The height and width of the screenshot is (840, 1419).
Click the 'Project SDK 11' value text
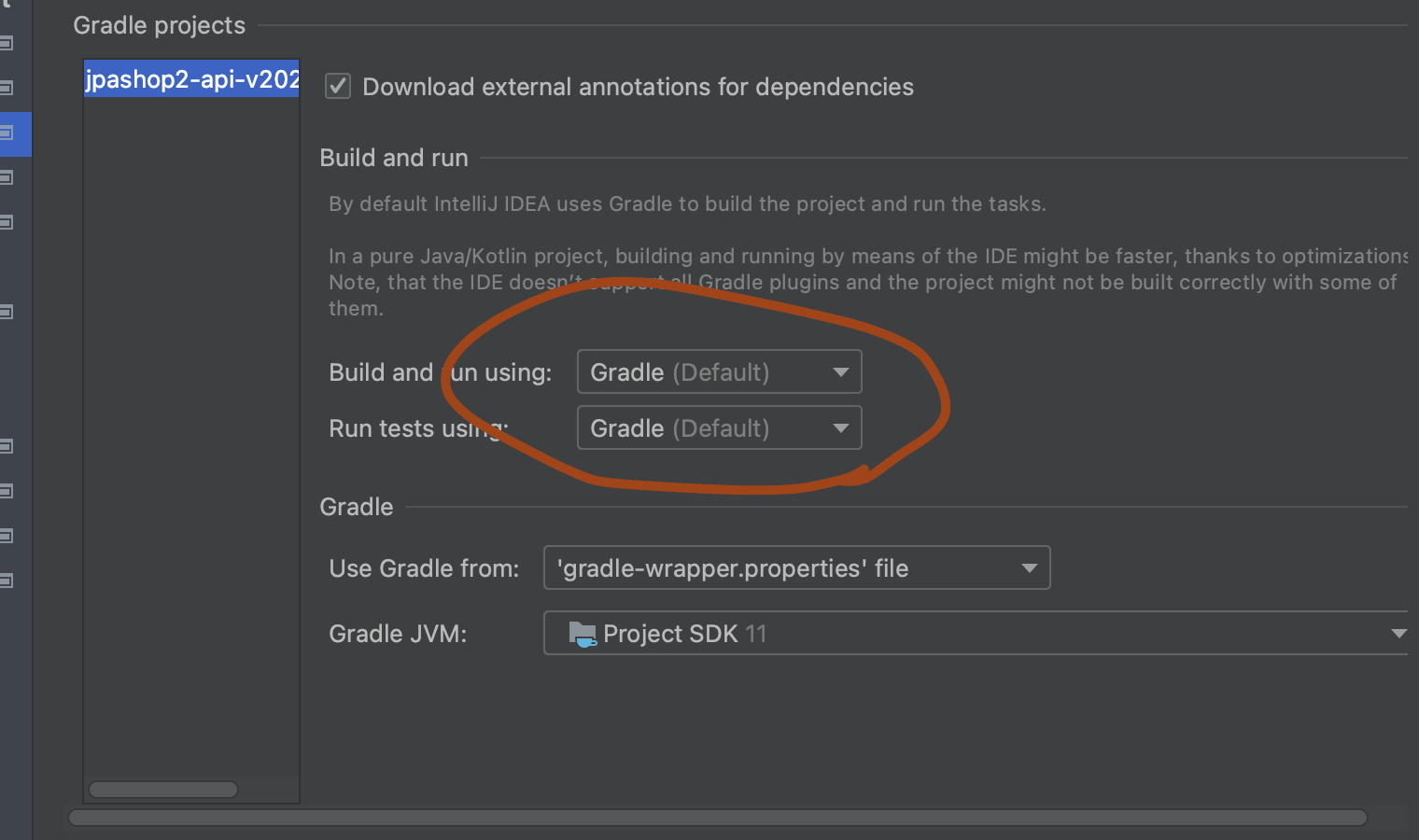[x=684, y=634]
